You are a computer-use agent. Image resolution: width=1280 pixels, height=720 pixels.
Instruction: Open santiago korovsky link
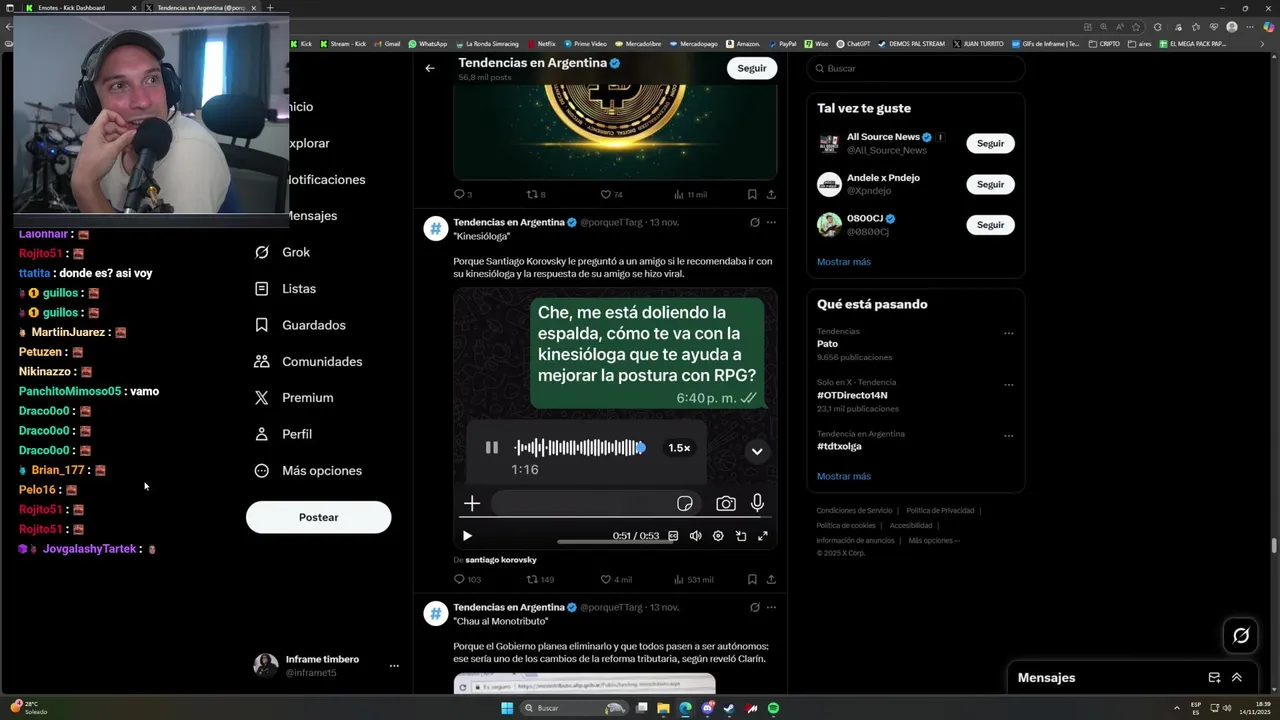501,560
